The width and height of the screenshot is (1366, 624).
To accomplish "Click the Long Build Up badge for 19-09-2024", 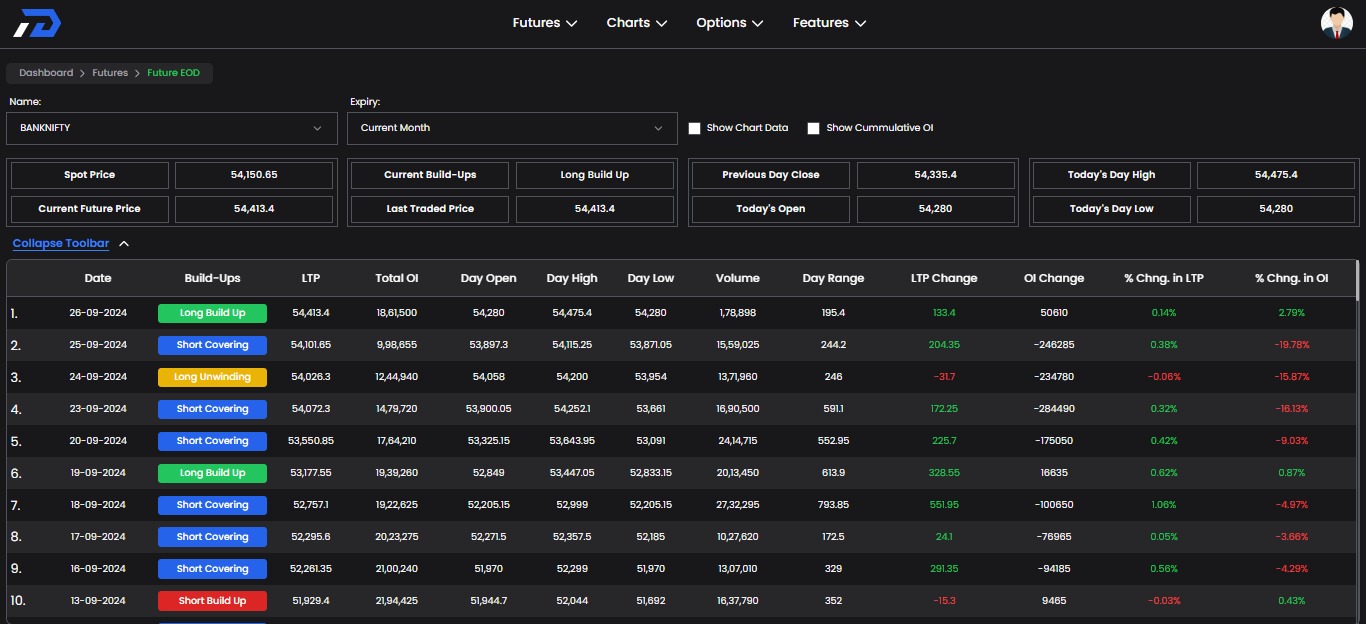I will [x=212, y=473].
